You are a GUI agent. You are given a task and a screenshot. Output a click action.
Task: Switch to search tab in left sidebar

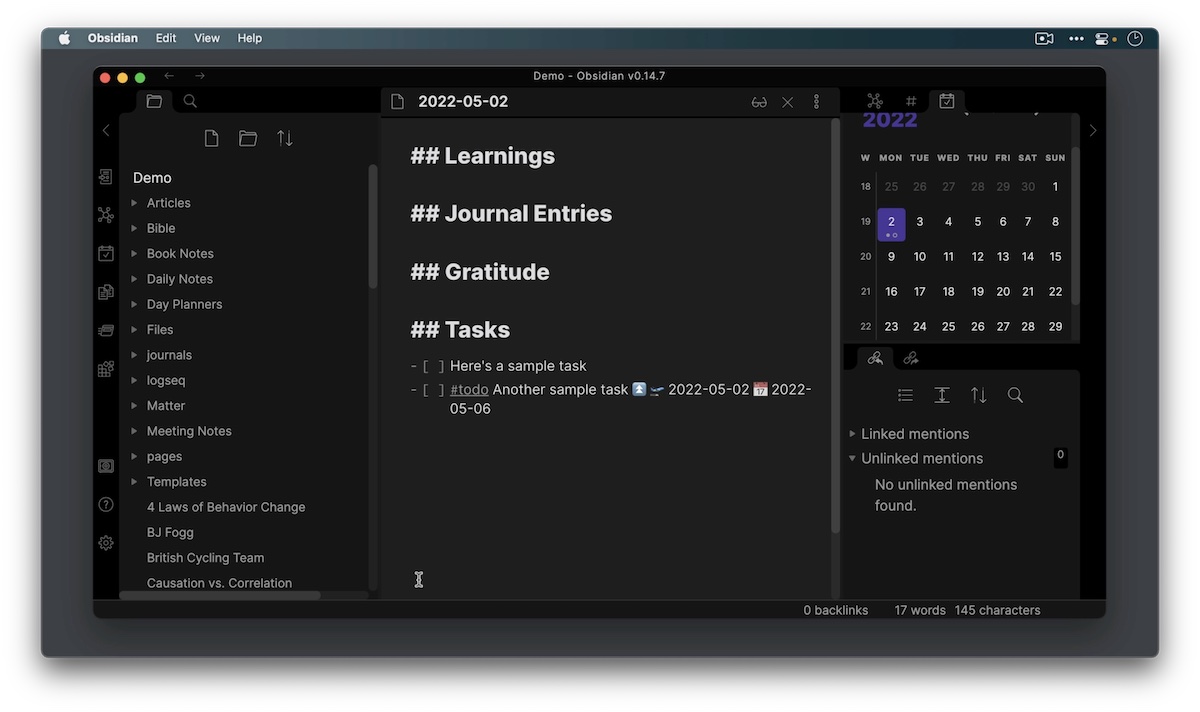[190, 101]
